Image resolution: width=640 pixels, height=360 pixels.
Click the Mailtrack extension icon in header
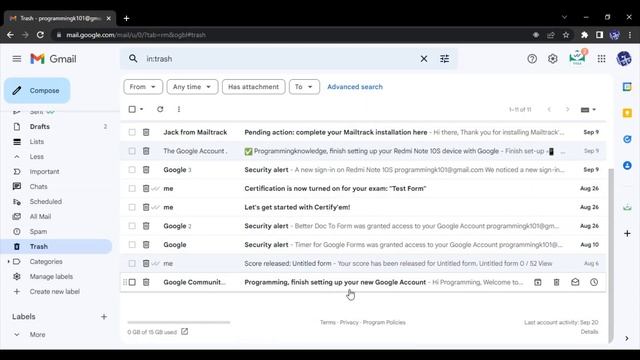(578, 58)
